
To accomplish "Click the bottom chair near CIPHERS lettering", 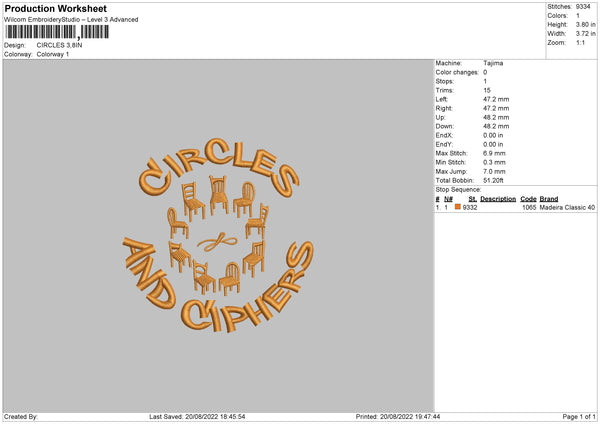I will (x=230, y=279).
